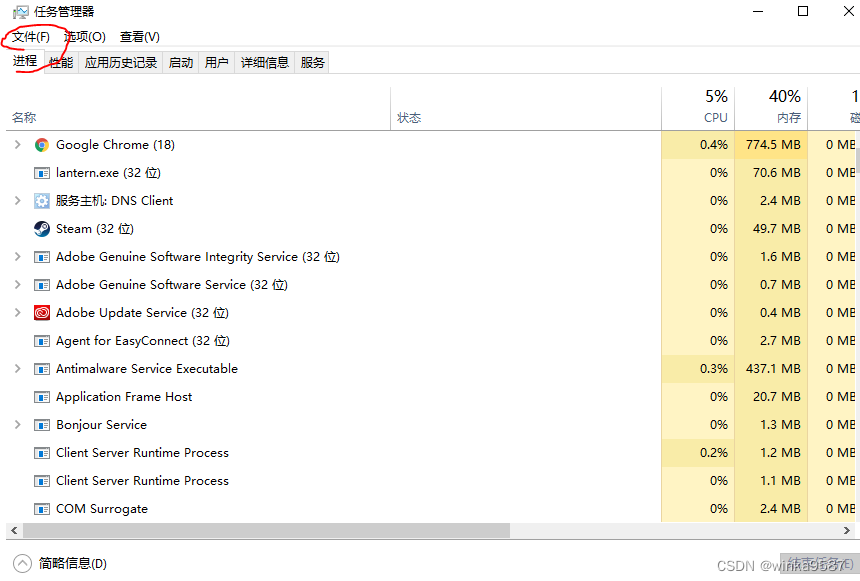This screenshot has height=581, width=860.
Task: Click the 70.6 MB memory value
Action: (777, 173)
